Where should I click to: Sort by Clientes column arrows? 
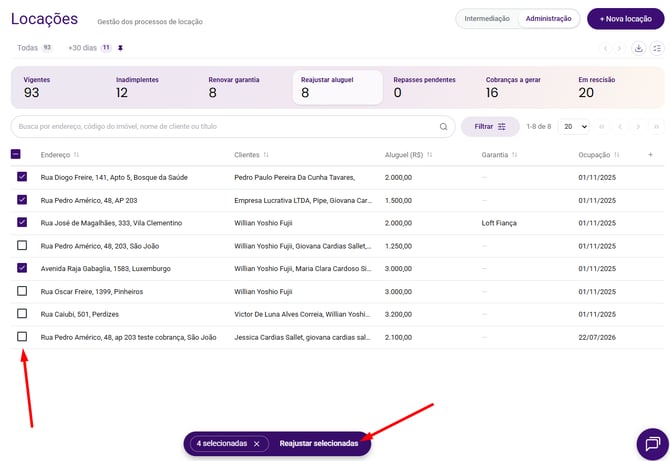266,155
